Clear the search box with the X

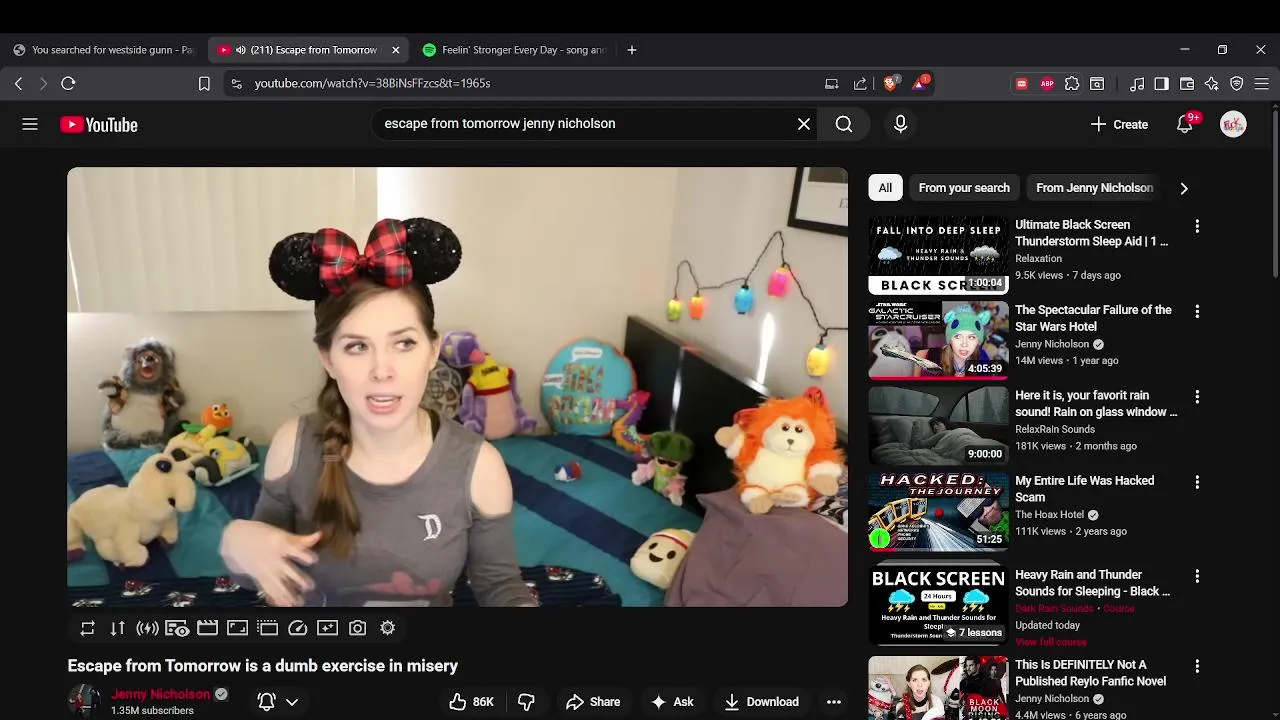point(803,124)
